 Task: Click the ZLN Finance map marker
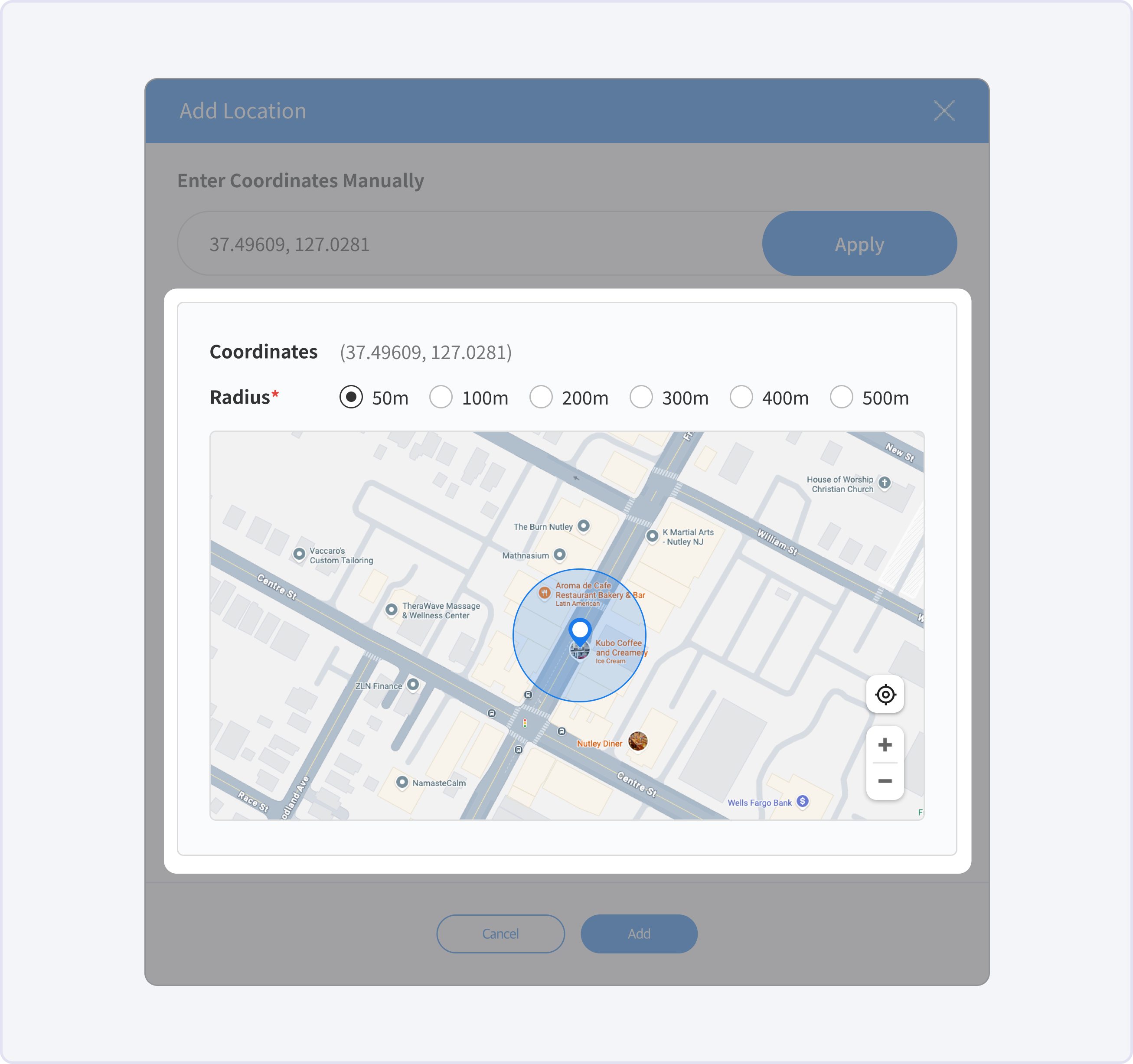click(x=413, y=684)
